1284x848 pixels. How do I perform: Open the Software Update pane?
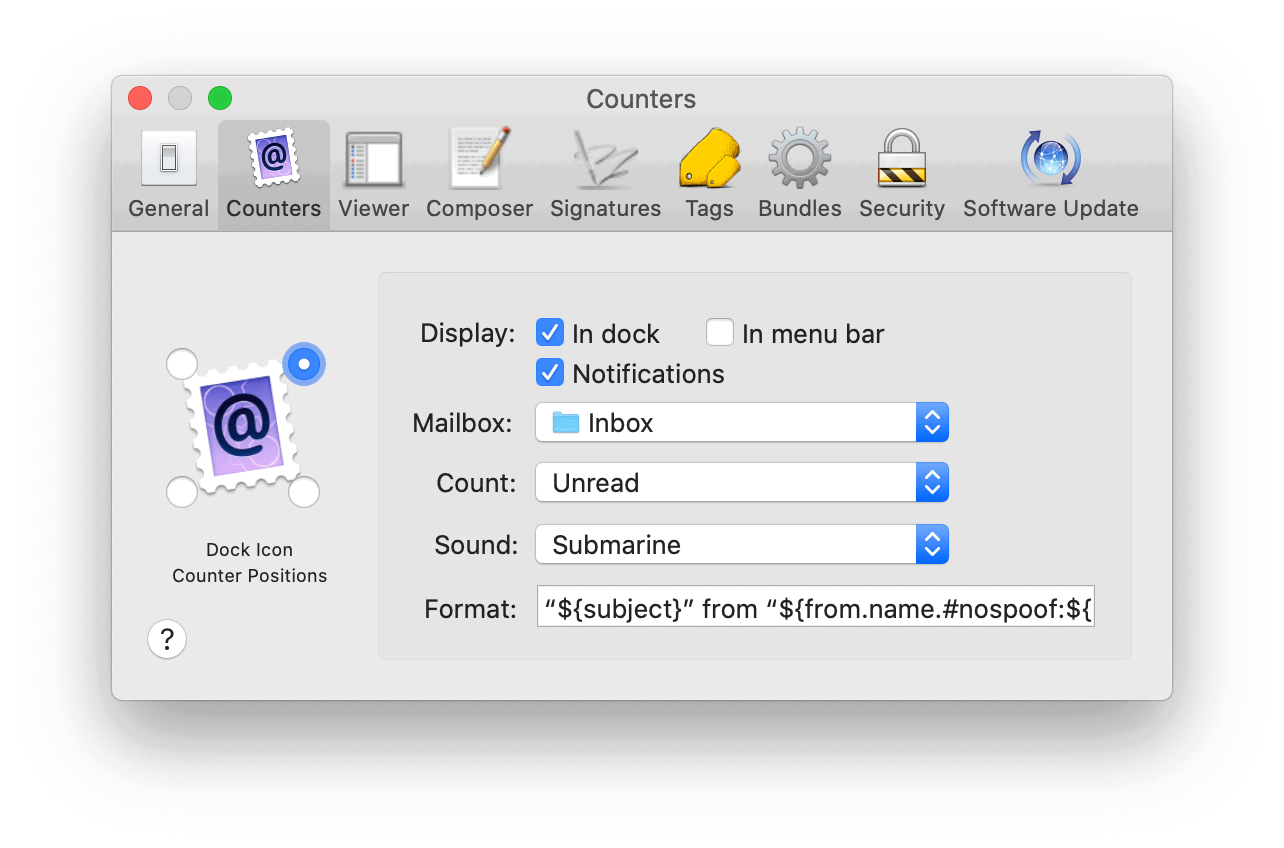tap(1050, 176)
